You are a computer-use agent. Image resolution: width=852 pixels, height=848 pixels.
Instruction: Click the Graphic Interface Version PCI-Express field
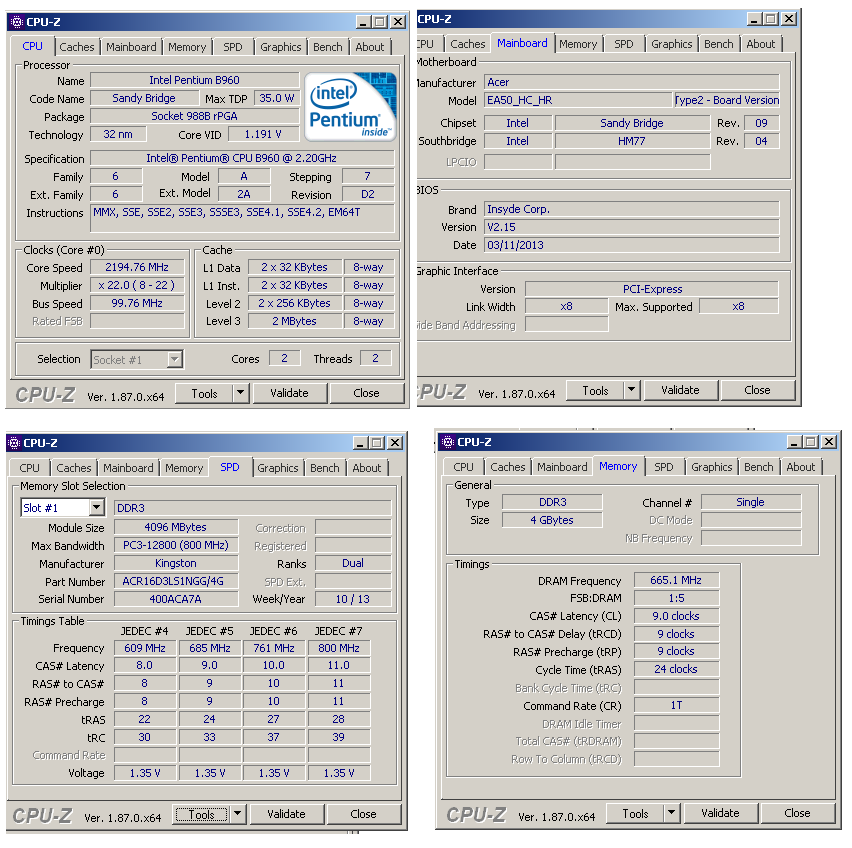tap(652, 289)
